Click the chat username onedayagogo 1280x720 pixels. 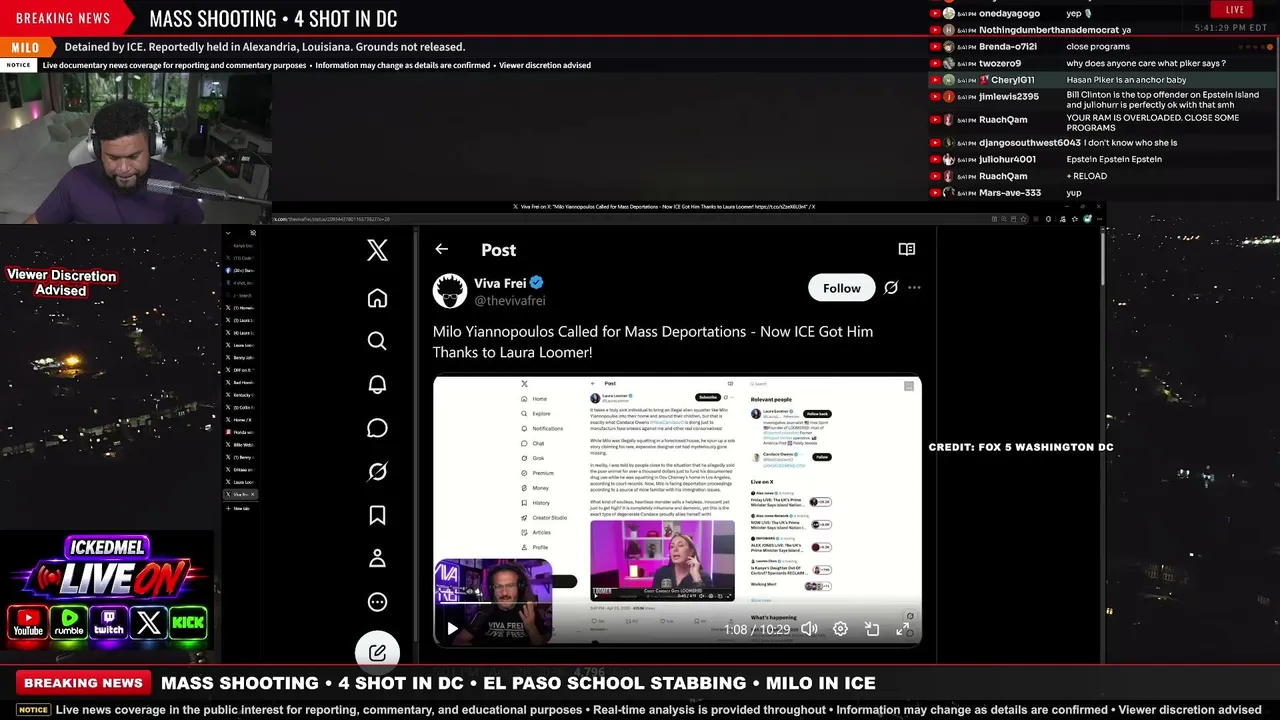[x=1009, y=13]
